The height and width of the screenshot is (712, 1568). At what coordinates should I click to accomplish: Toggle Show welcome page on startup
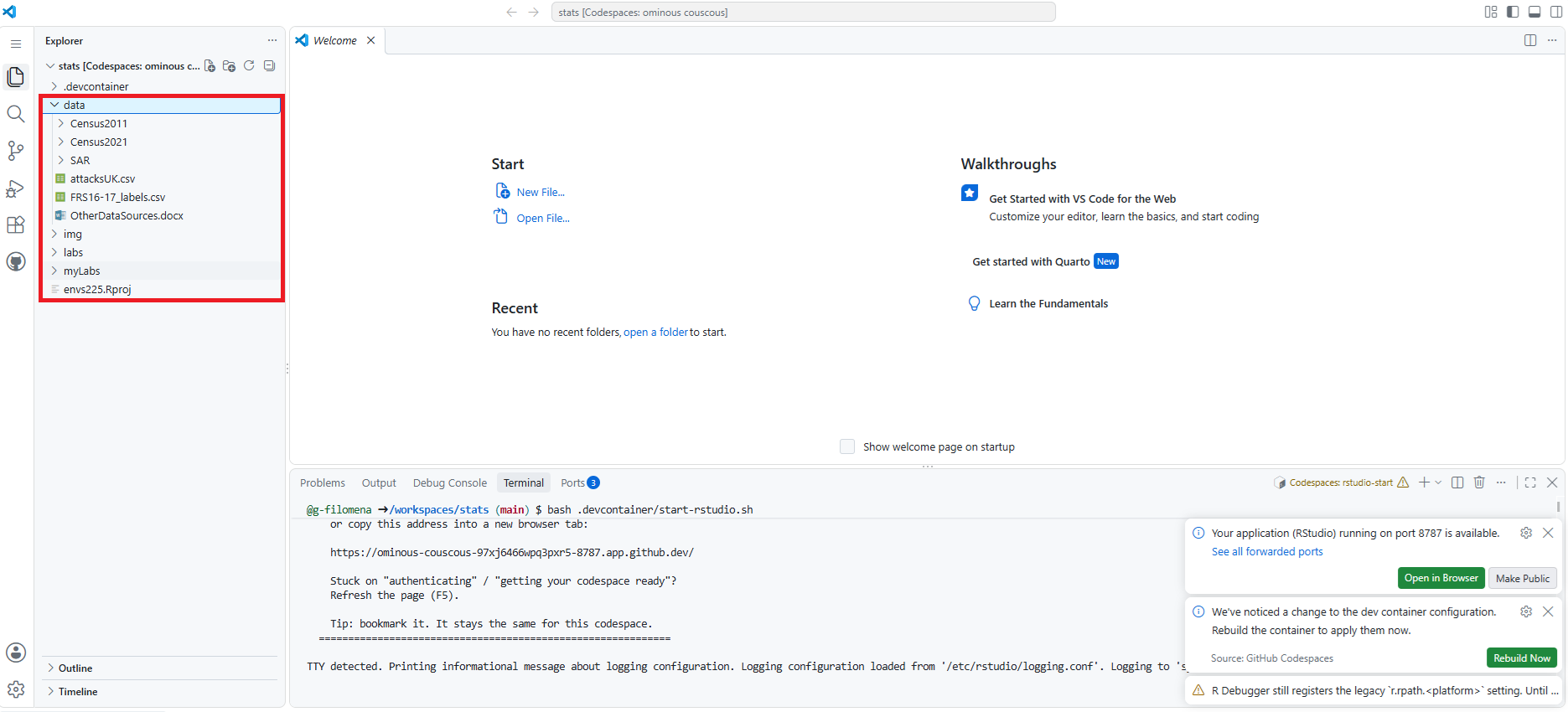click(847, 446)
